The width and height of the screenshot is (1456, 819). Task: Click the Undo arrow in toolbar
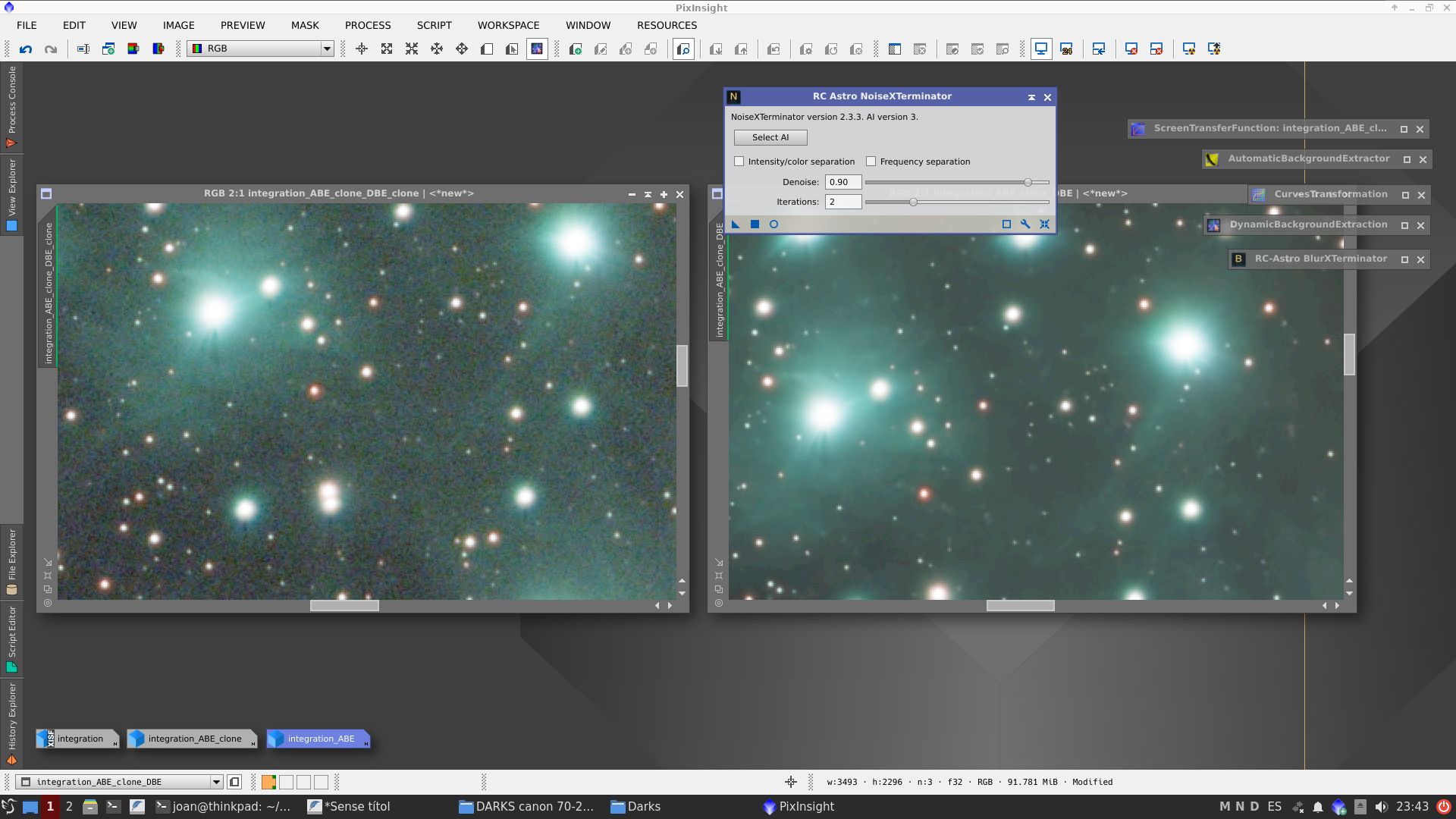coord(26,49)
